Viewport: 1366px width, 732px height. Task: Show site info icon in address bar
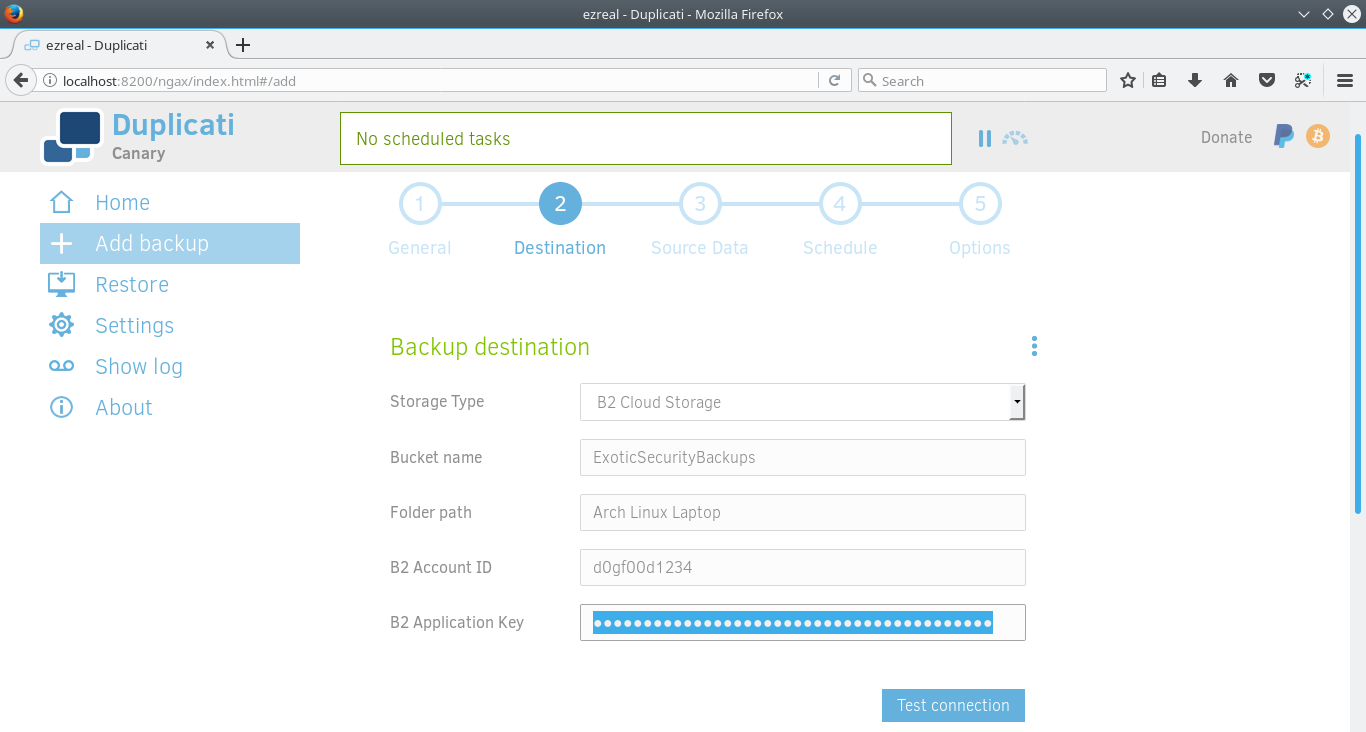click(x=49, y=81)
